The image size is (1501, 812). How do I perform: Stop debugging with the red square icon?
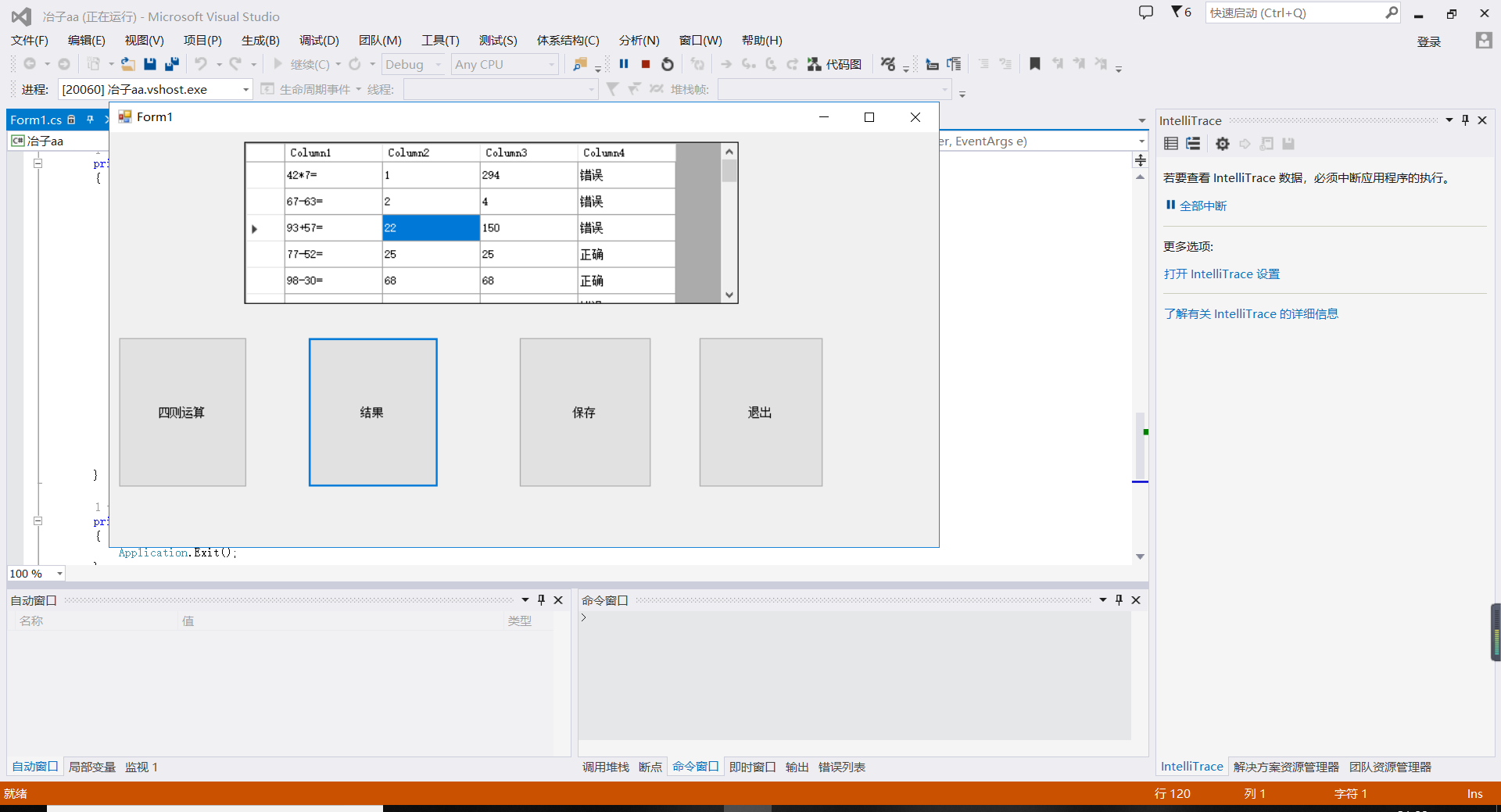click(646, 64)
